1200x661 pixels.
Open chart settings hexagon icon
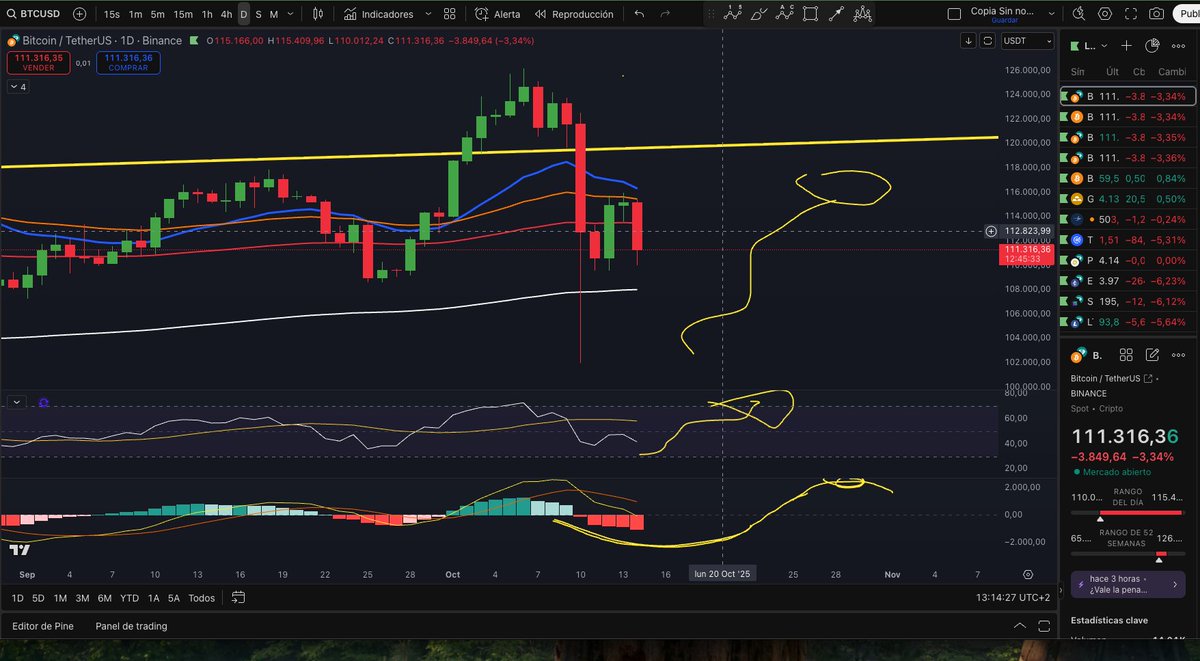click(1105, 14)
